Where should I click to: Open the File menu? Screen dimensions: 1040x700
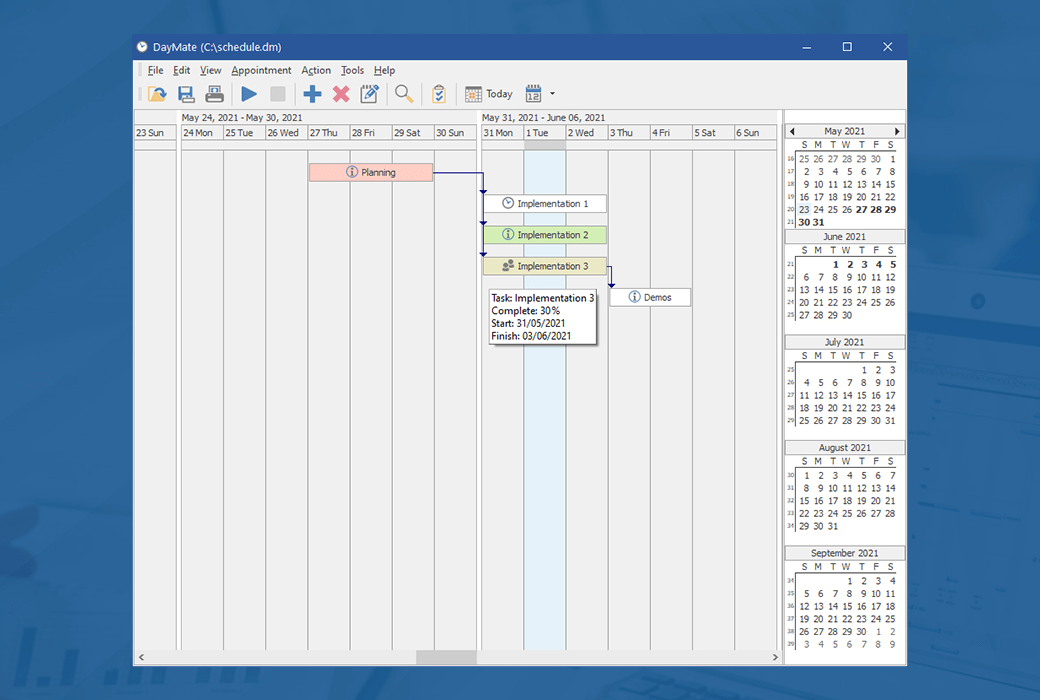(x=155, y=70)
